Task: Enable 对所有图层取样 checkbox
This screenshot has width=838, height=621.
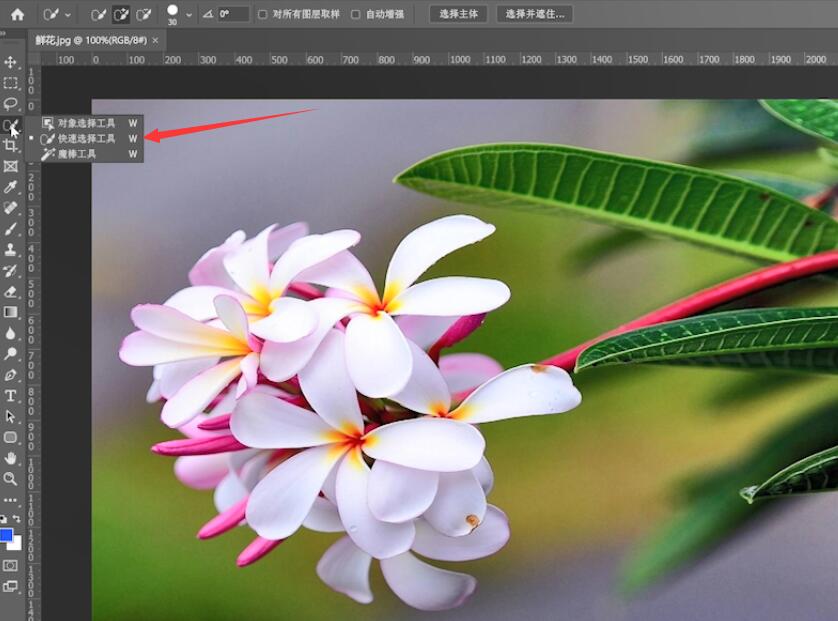Action: [x=262, y=14]
